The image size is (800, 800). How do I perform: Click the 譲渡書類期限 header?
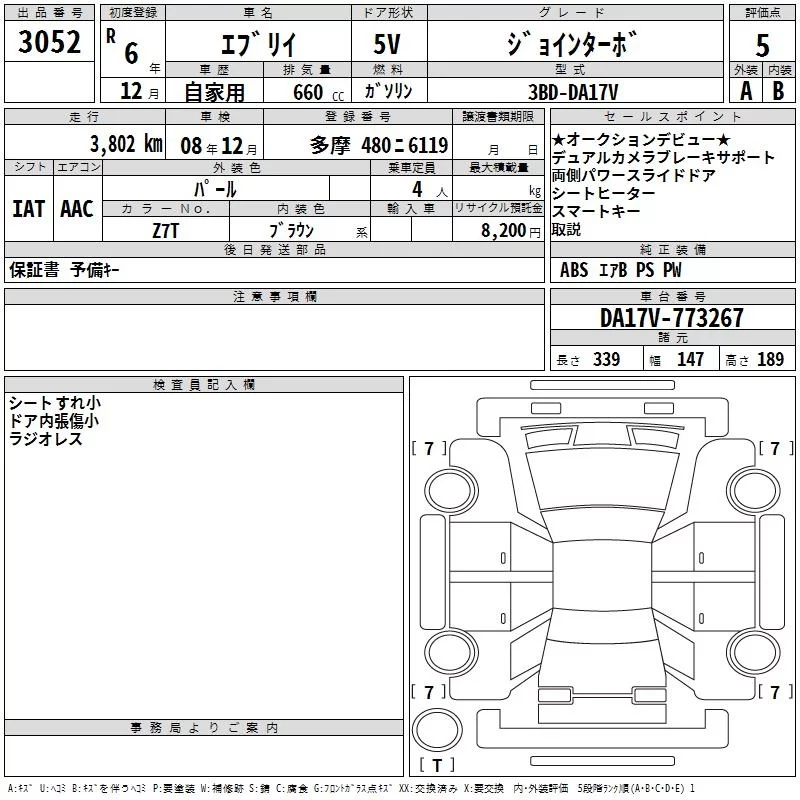click(x=498, y=116)
